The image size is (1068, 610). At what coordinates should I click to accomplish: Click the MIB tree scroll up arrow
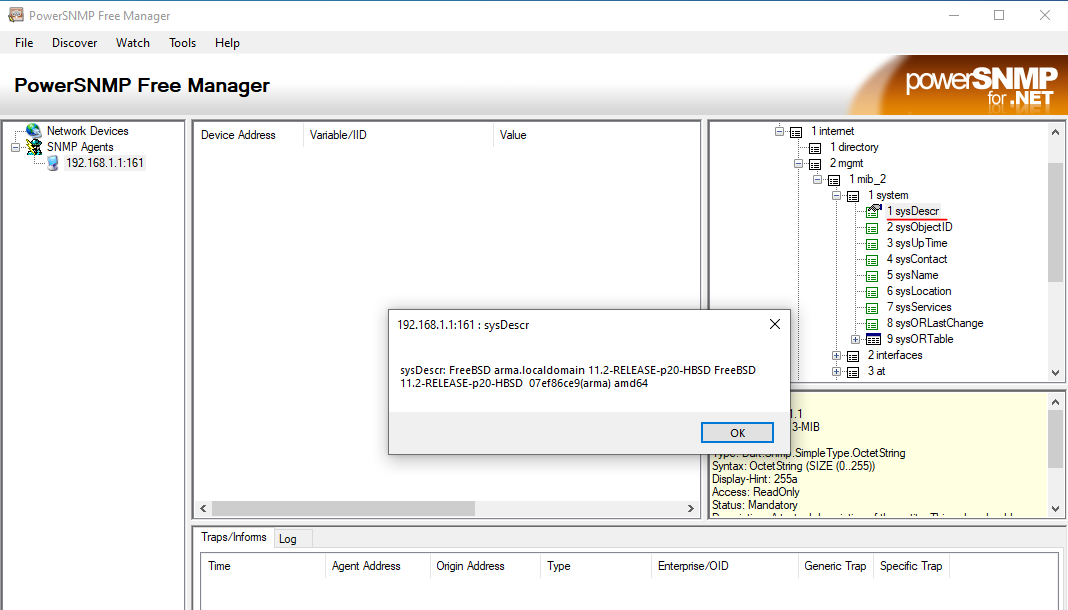point(1055,132)
